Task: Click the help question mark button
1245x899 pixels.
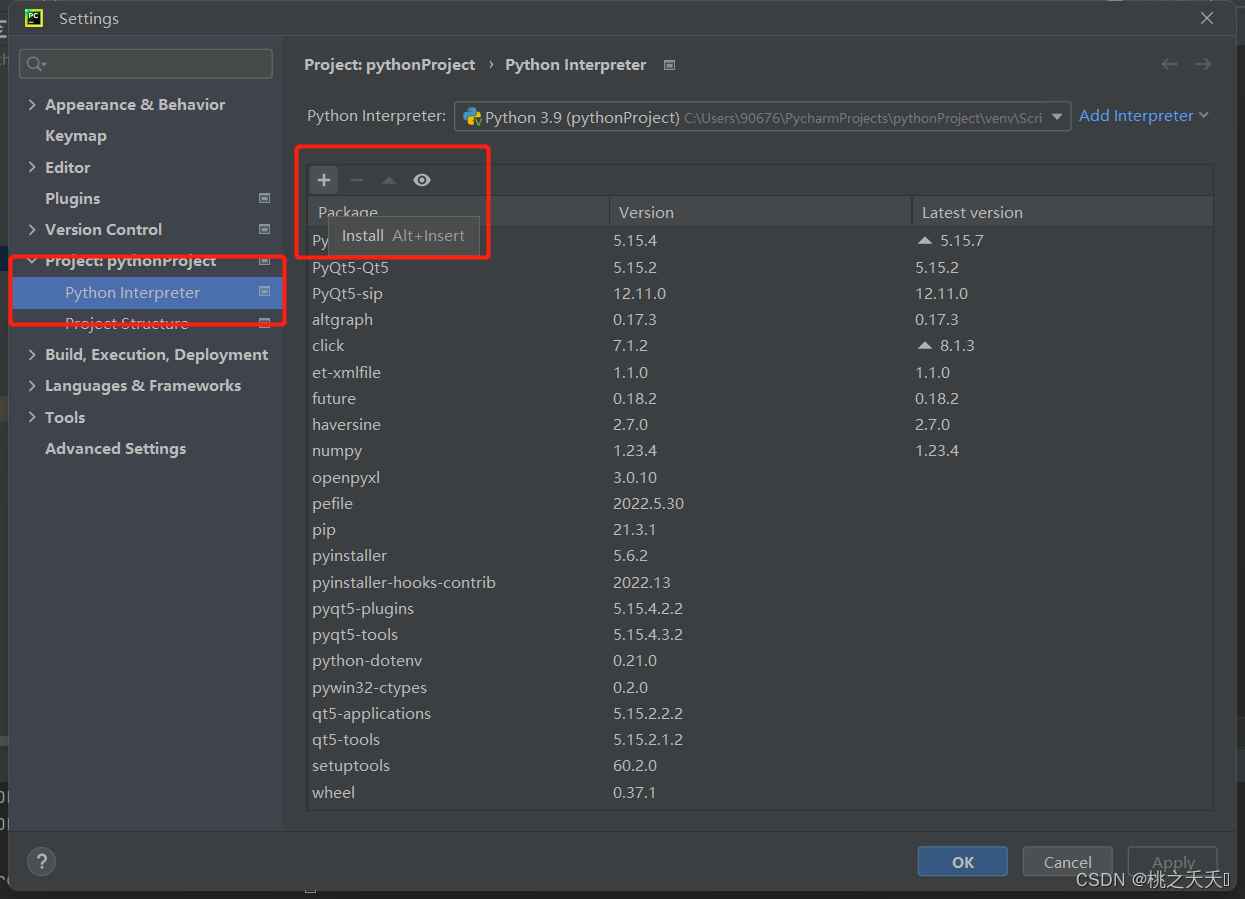Action: pos(41,861)
